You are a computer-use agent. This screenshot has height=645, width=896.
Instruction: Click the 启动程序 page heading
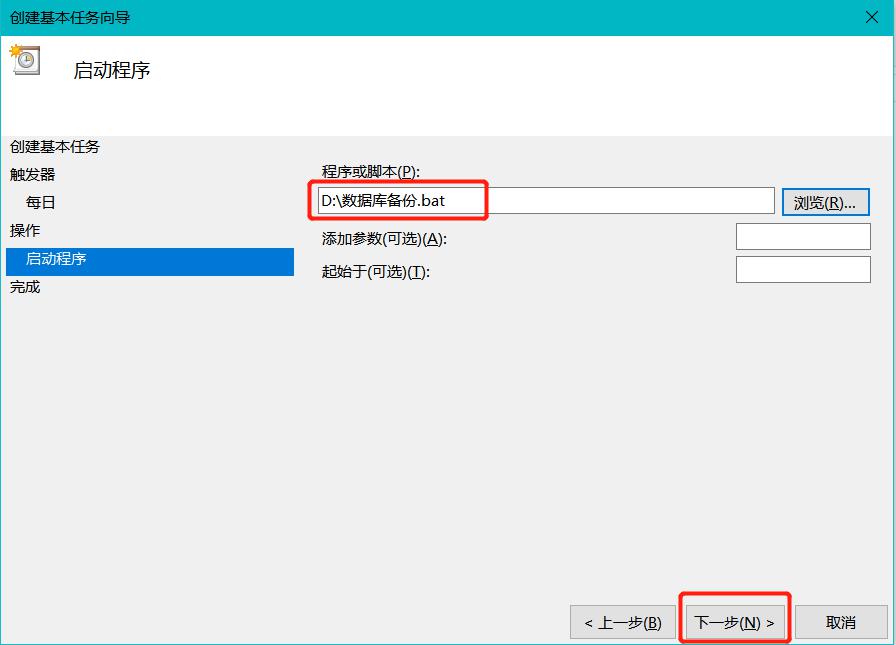[112, 70]
